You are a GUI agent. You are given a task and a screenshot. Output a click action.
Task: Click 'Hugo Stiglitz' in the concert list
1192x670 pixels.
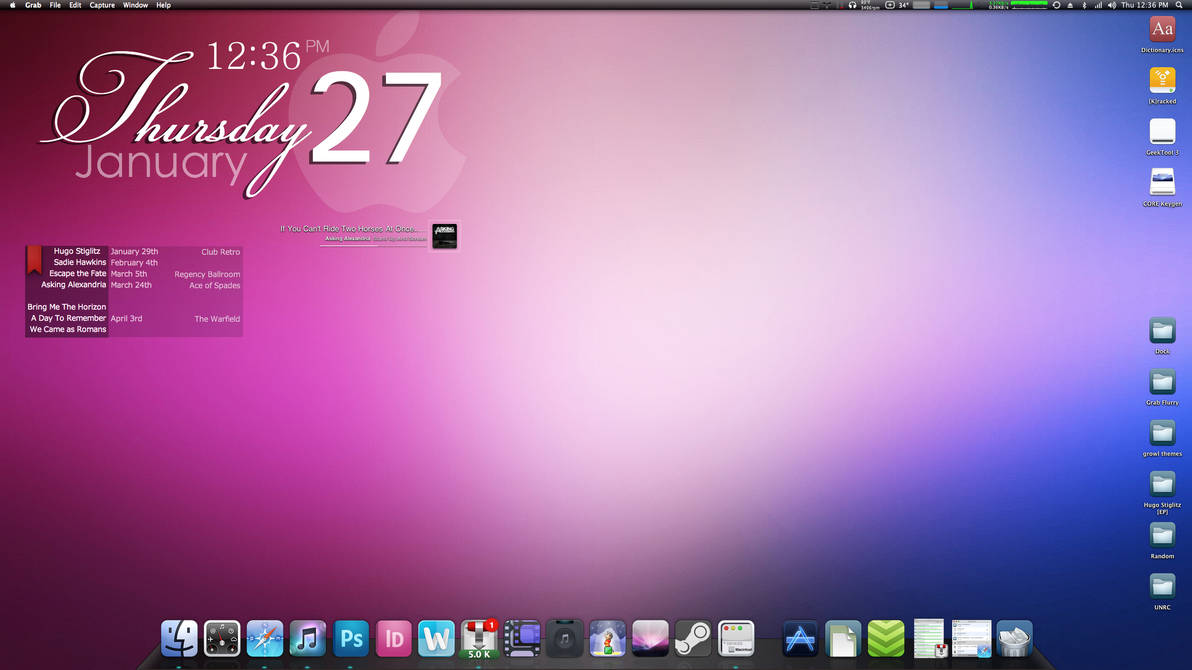coord(77,251)
